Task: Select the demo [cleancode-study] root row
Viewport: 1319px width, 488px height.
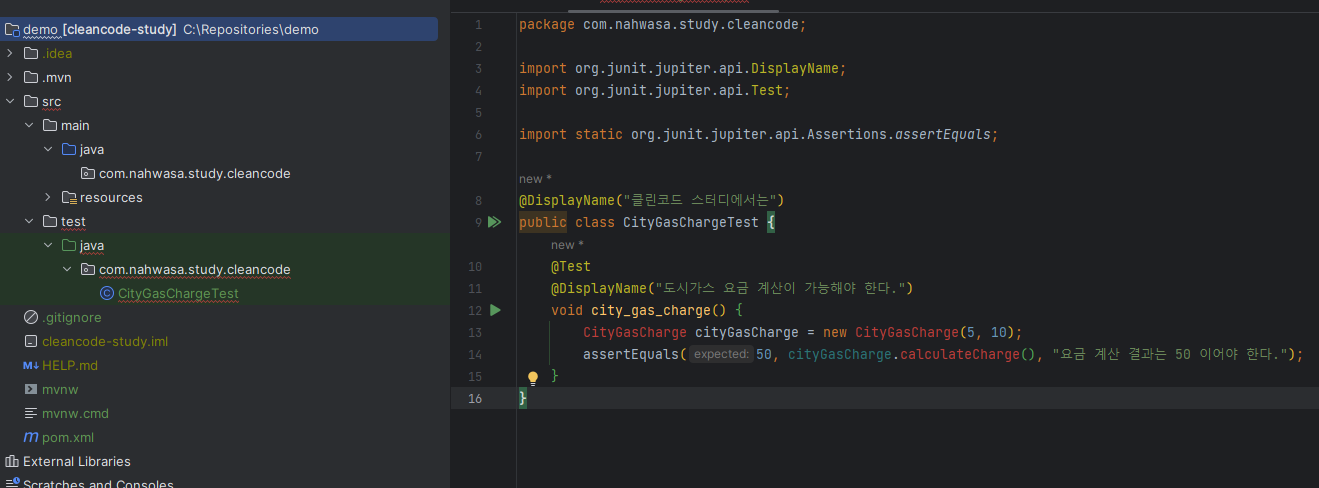Action: point(219,29)
